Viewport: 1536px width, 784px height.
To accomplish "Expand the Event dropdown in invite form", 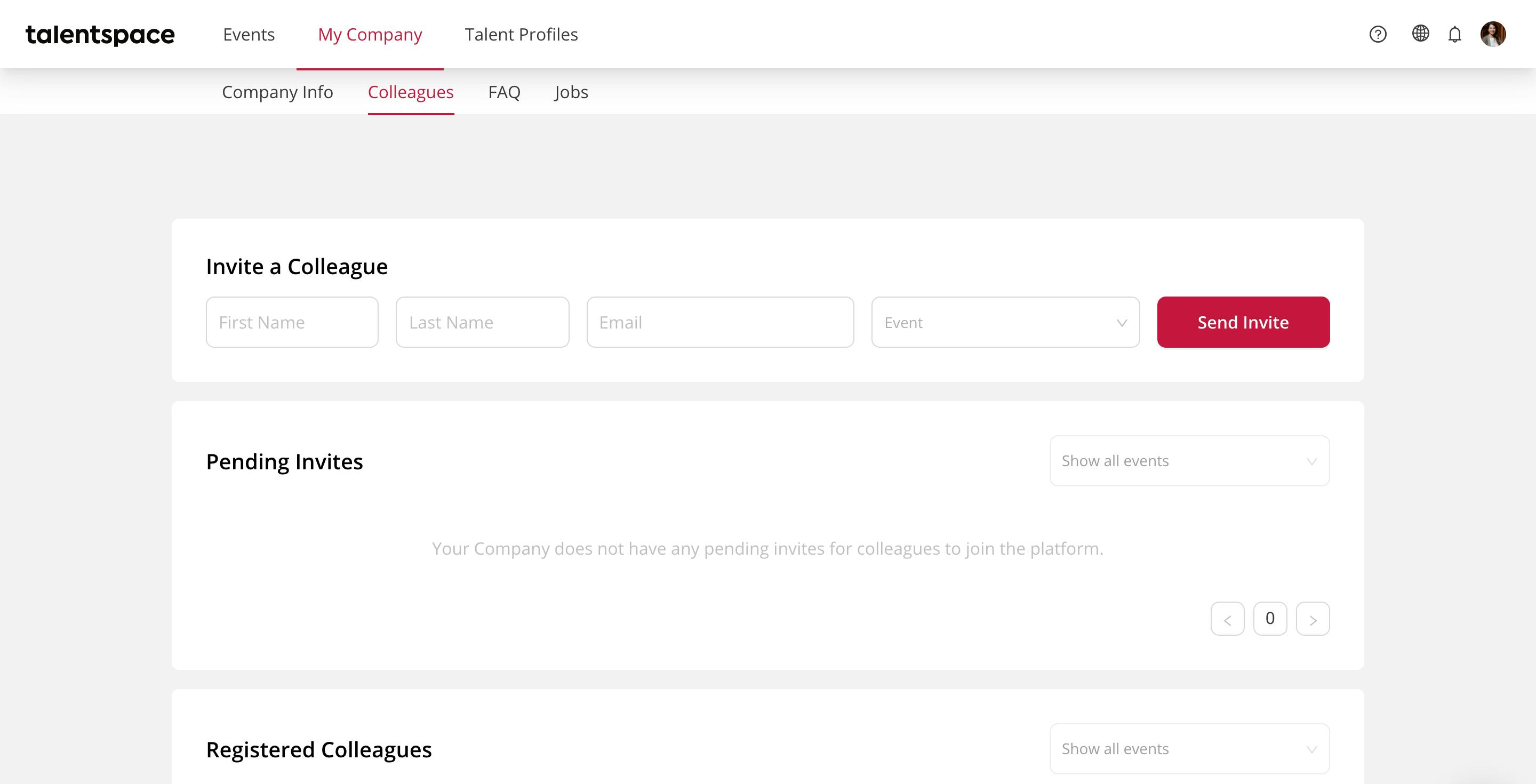I will point(1005,322).
